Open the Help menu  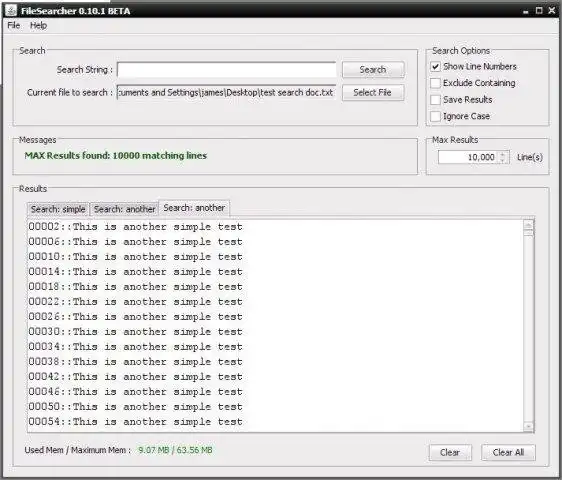click(x=38, y=25)
